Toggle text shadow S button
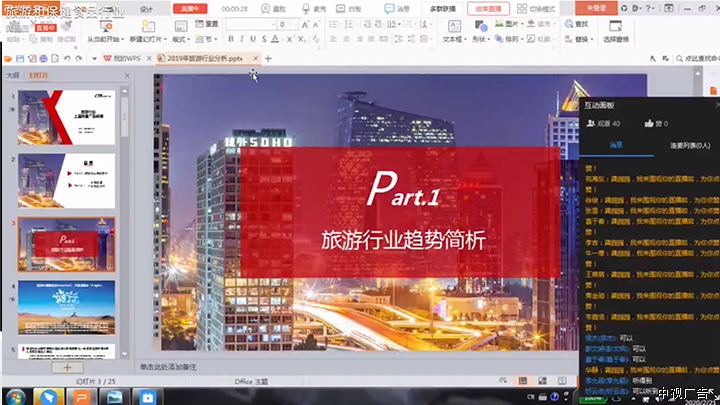Viewport: 720px width, 405px height. click(x=264, y=39)
